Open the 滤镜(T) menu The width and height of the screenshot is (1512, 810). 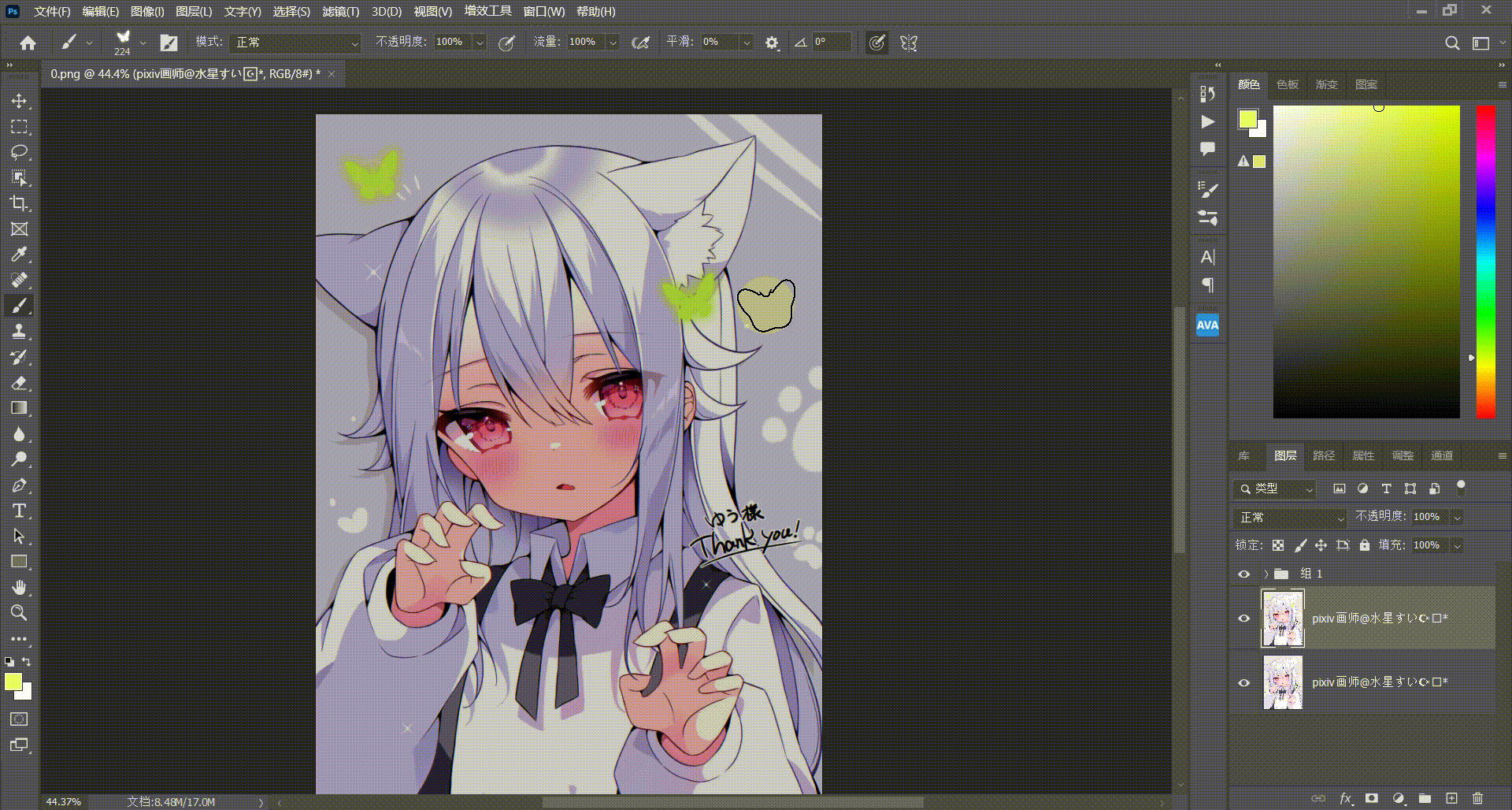click(341, 12)
